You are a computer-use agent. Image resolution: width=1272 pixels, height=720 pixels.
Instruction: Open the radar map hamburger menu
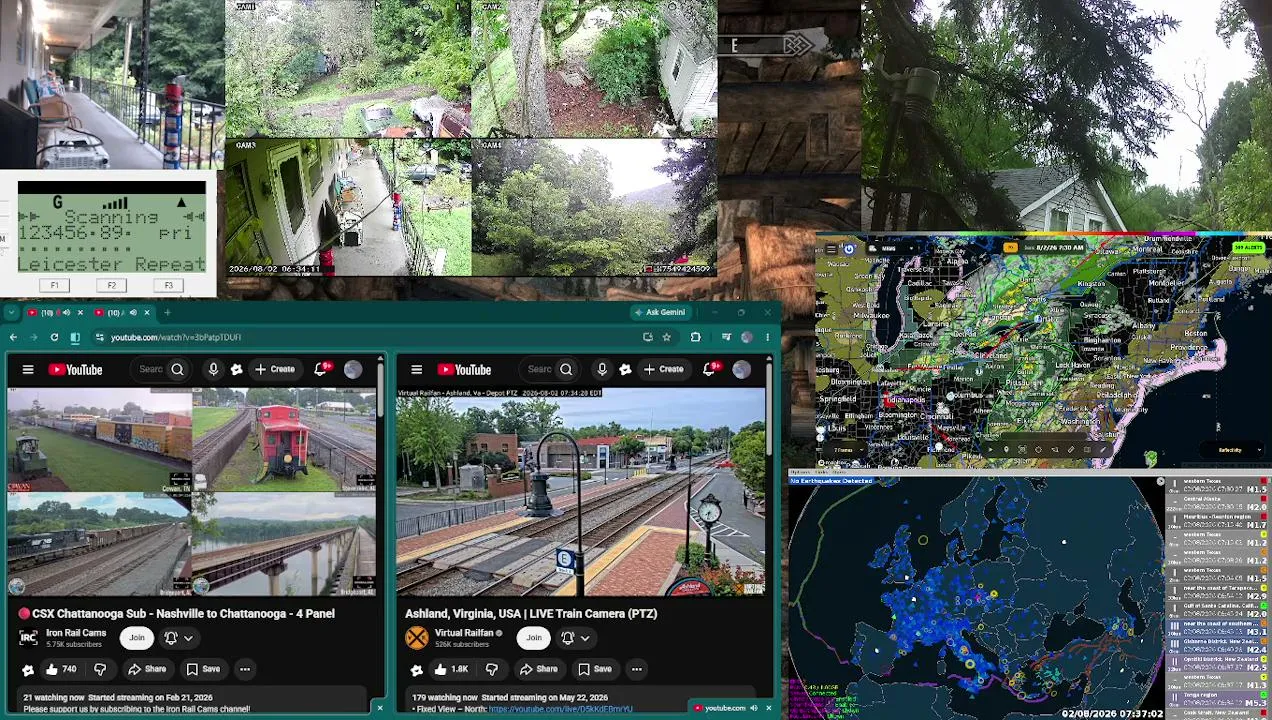(x=830, y=249)
